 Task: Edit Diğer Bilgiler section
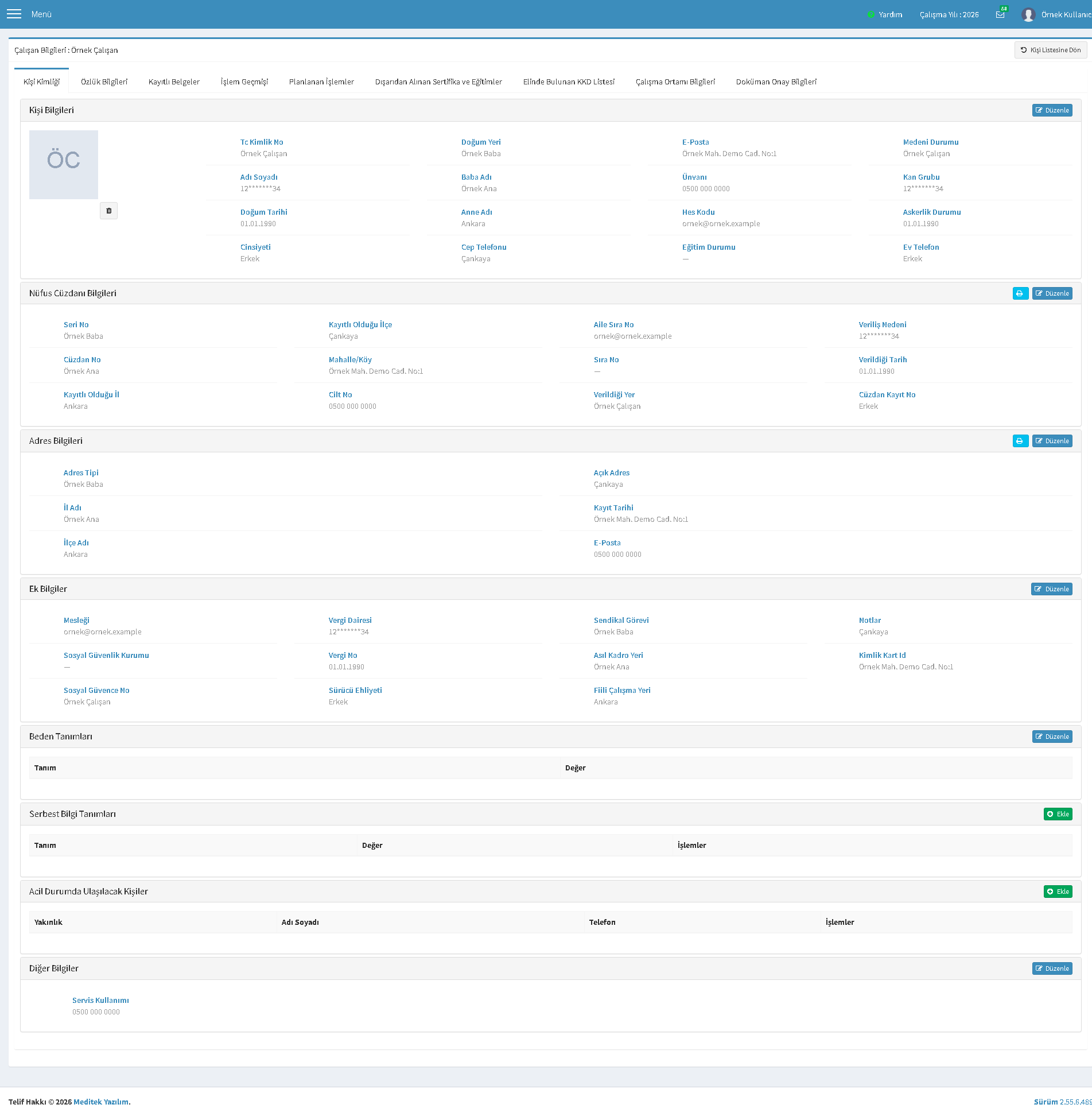[1052, 968]
